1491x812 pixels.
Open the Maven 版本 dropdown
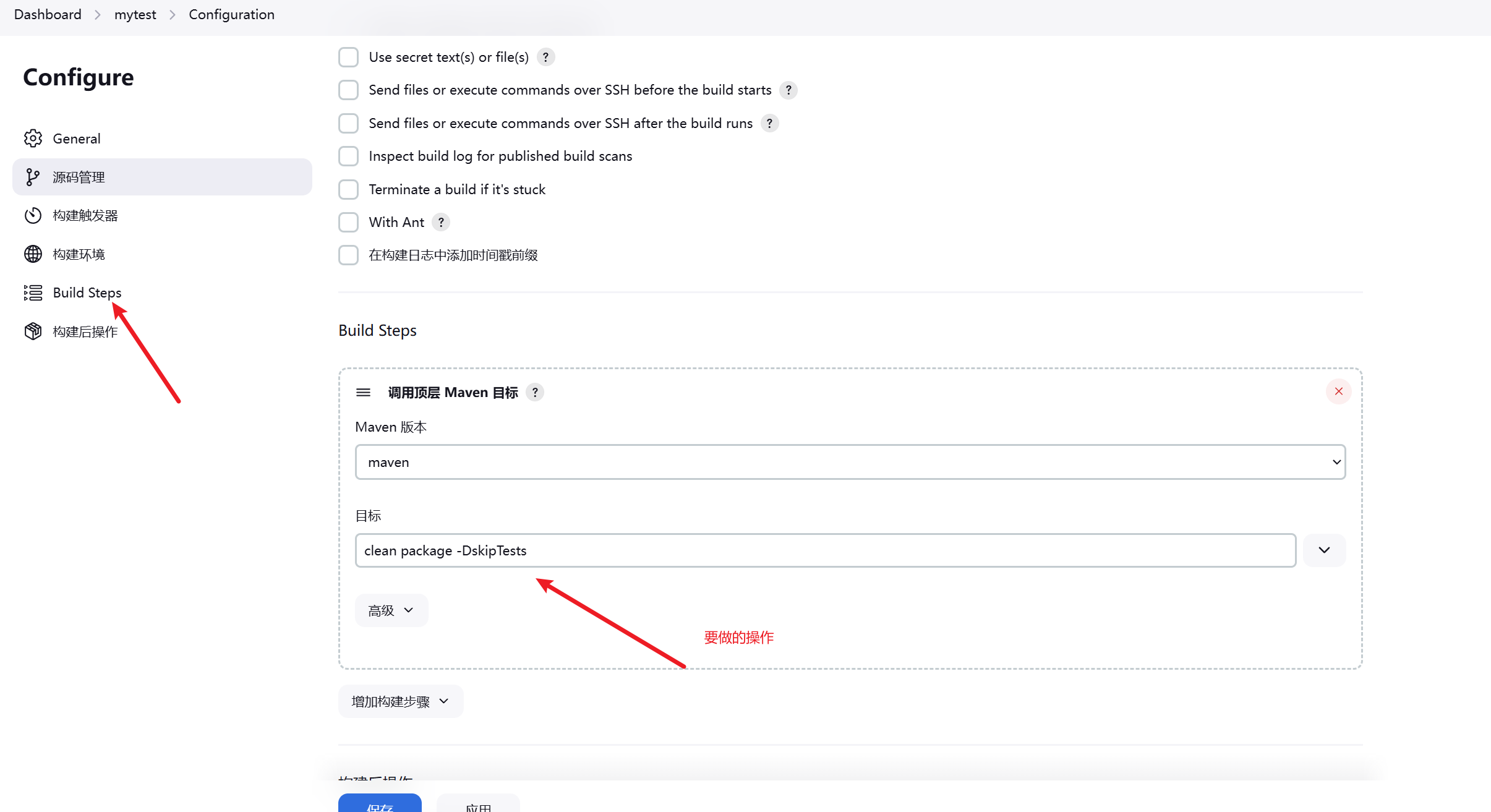[x=850, y=462]
